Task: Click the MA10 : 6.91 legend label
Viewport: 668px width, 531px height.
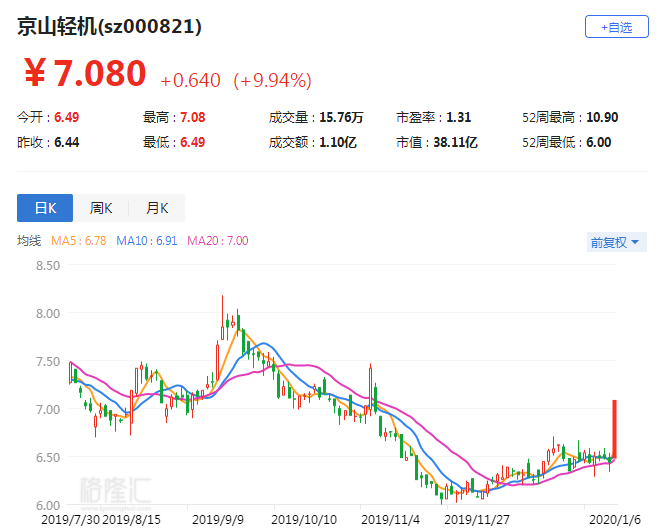Action: pos(147,241)
